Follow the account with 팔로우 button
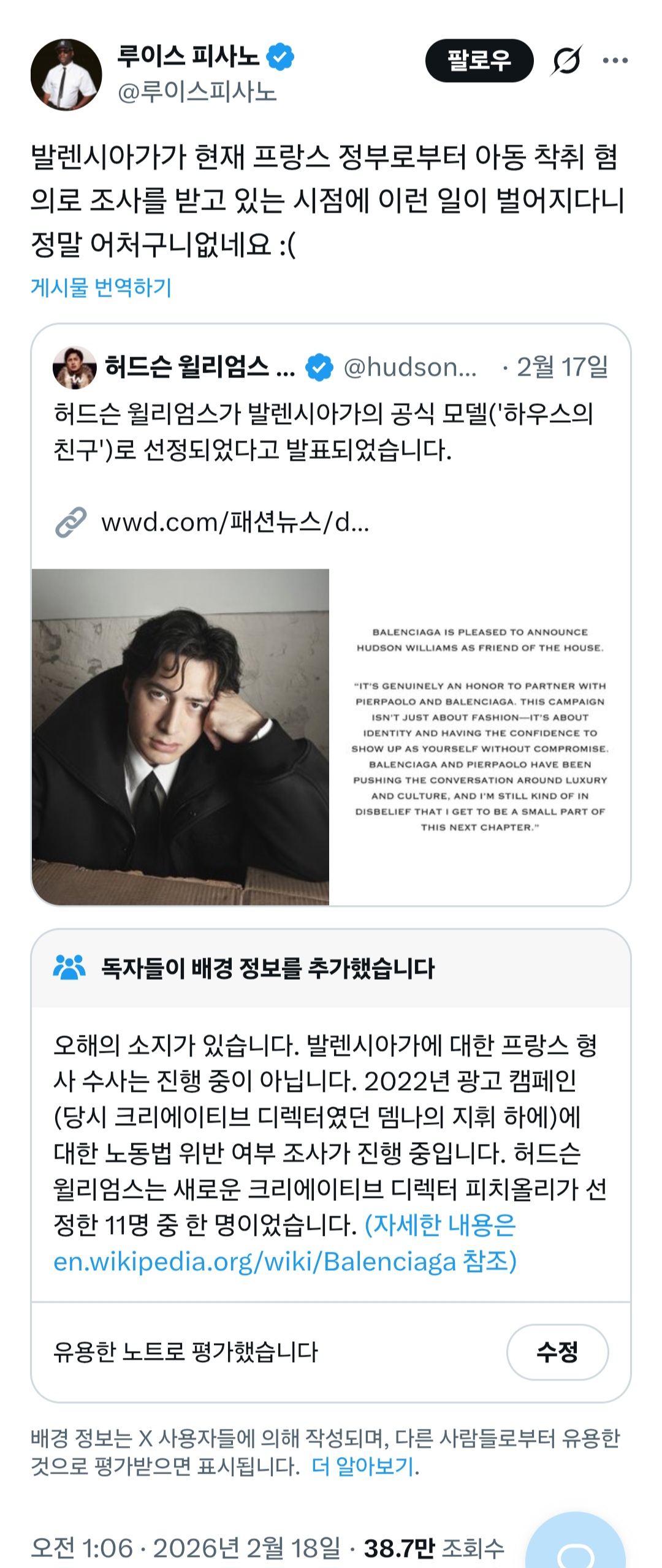The width and height of the screenshot is (662, 1568). [x=479, y=60]
